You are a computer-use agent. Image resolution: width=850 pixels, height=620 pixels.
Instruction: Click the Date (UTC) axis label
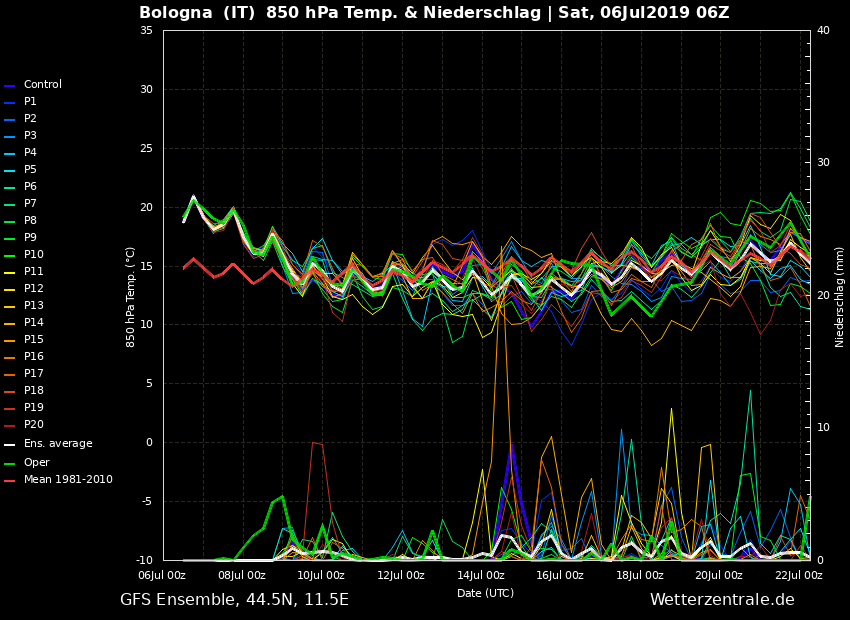(x=485, y=593)
